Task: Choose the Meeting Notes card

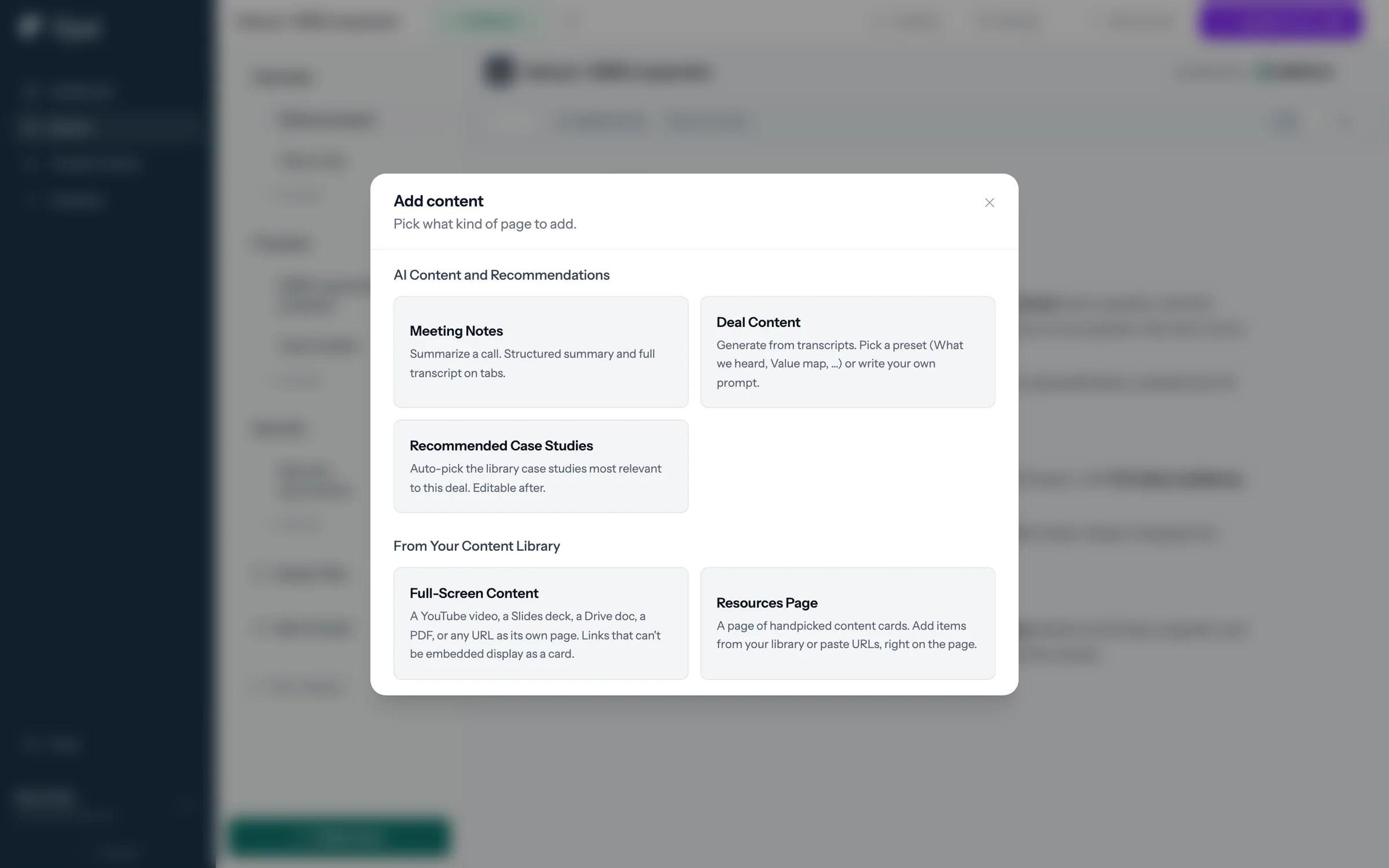Action: click(x=541, y=352)
